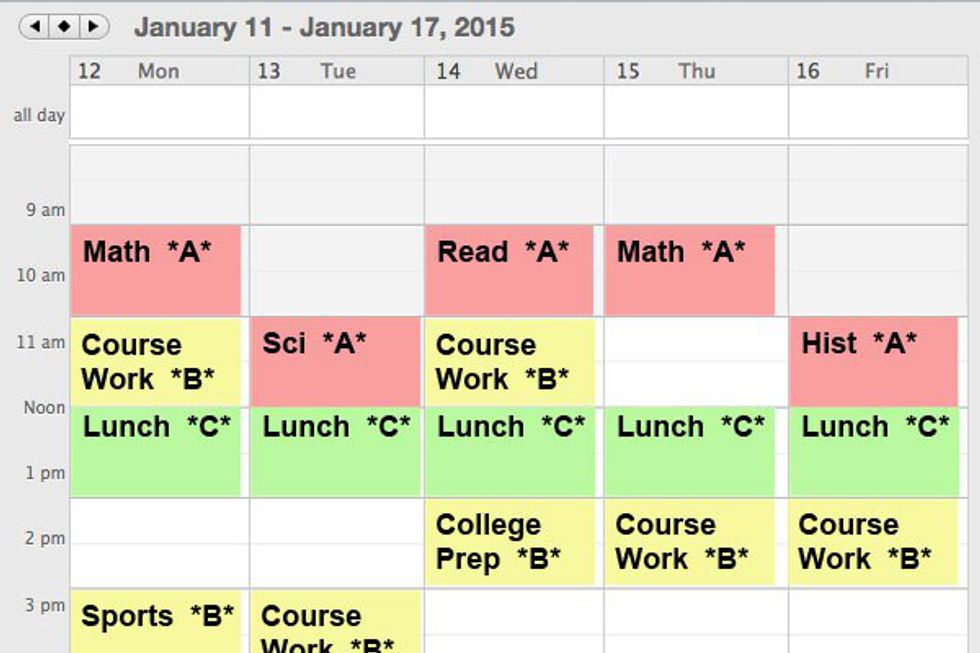This screenshot has height=653, width=980.
Task: Open Tuesday's Sci *A* event
Action: (x=335, y=362)
